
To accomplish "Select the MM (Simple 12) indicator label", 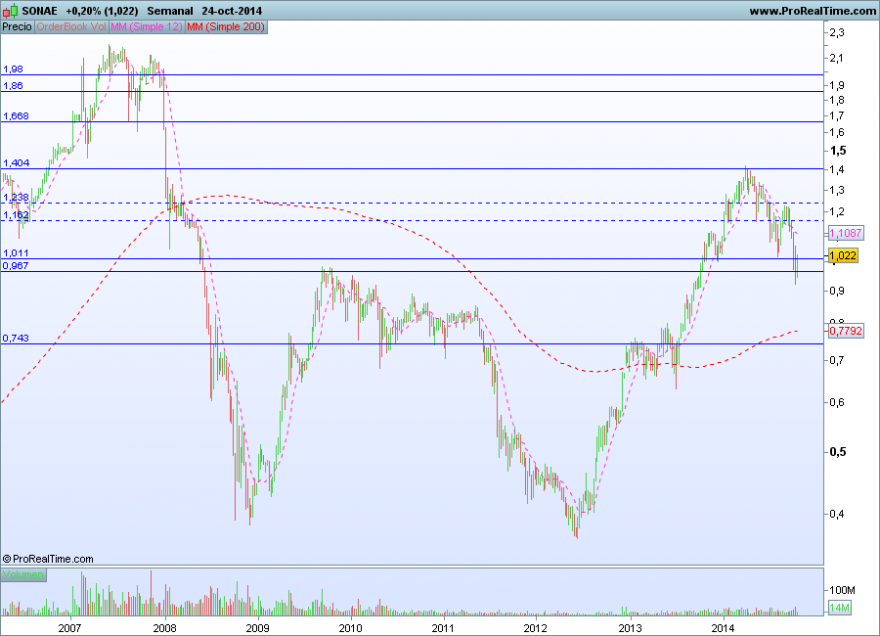I will point(146,27).
